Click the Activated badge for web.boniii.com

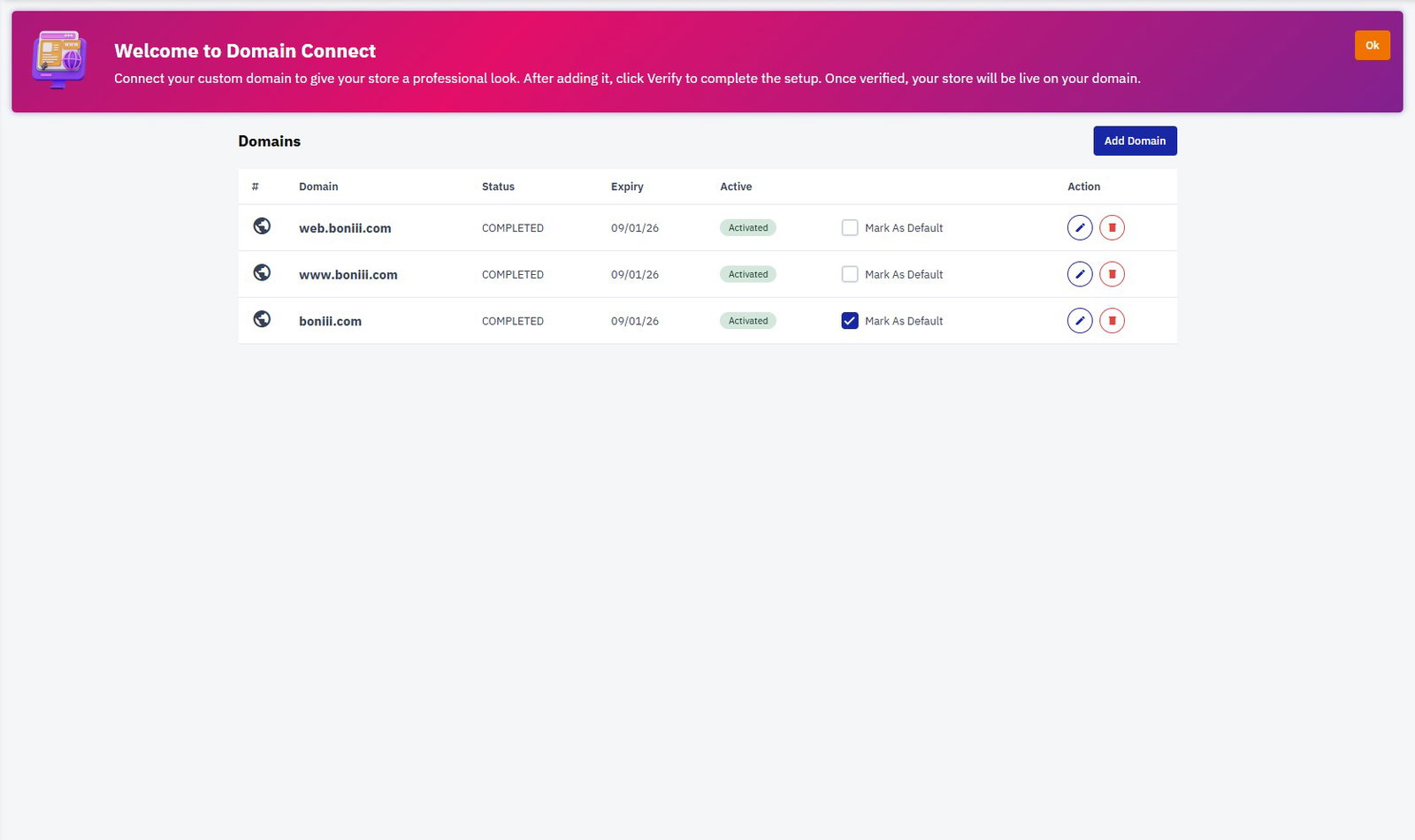(748, 227)
